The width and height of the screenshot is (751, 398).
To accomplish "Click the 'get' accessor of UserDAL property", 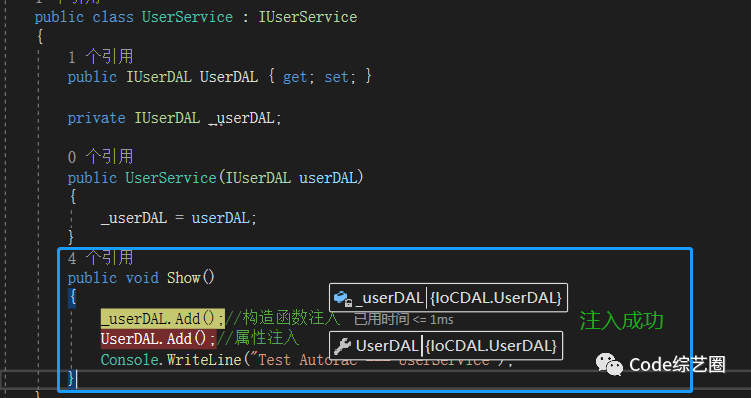I will (295, 77).
